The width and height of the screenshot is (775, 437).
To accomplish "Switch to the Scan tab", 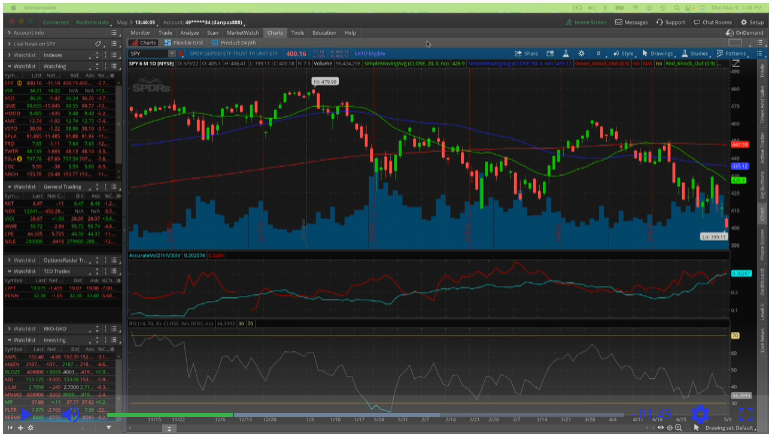I will (213, 33).
